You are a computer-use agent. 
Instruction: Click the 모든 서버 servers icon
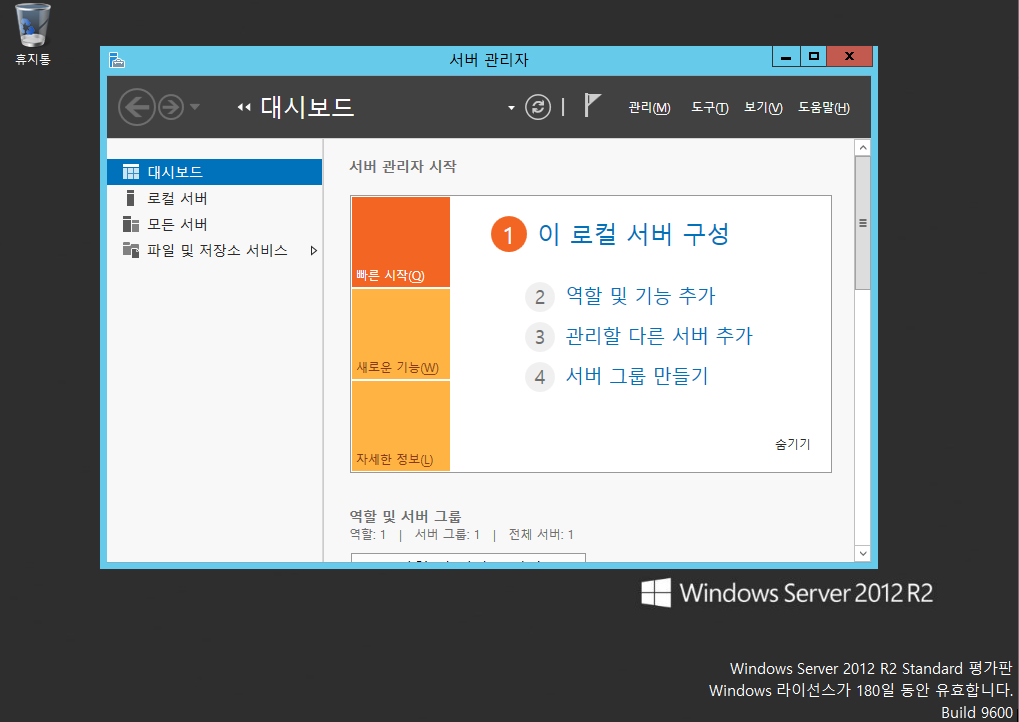click(131, 224)
